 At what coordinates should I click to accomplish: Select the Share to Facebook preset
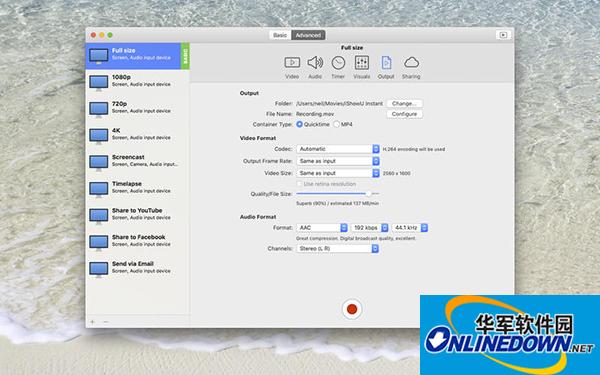pos(137,242)
